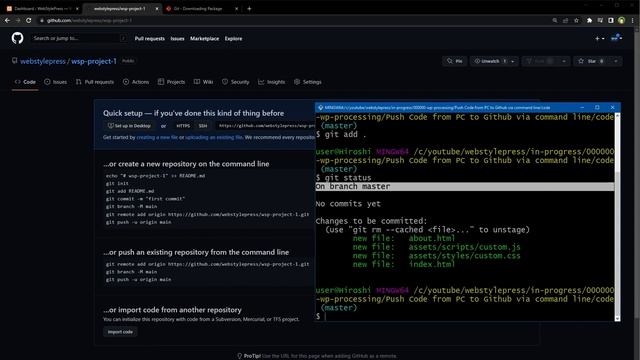Click the share page icon in address bar

pos(565,20)
